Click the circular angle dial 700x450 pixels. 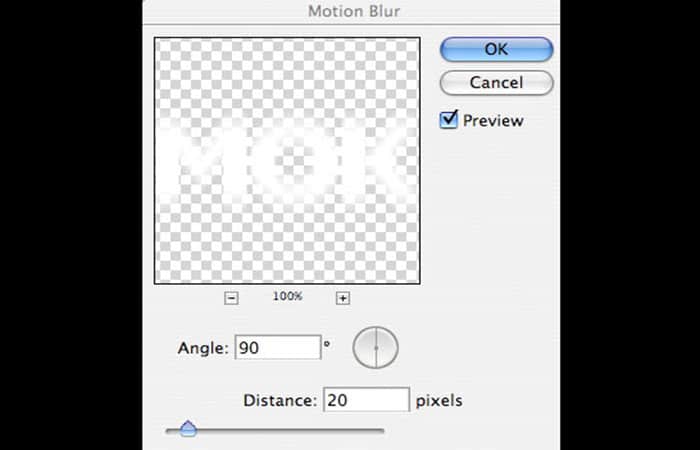tap(375, 347)
